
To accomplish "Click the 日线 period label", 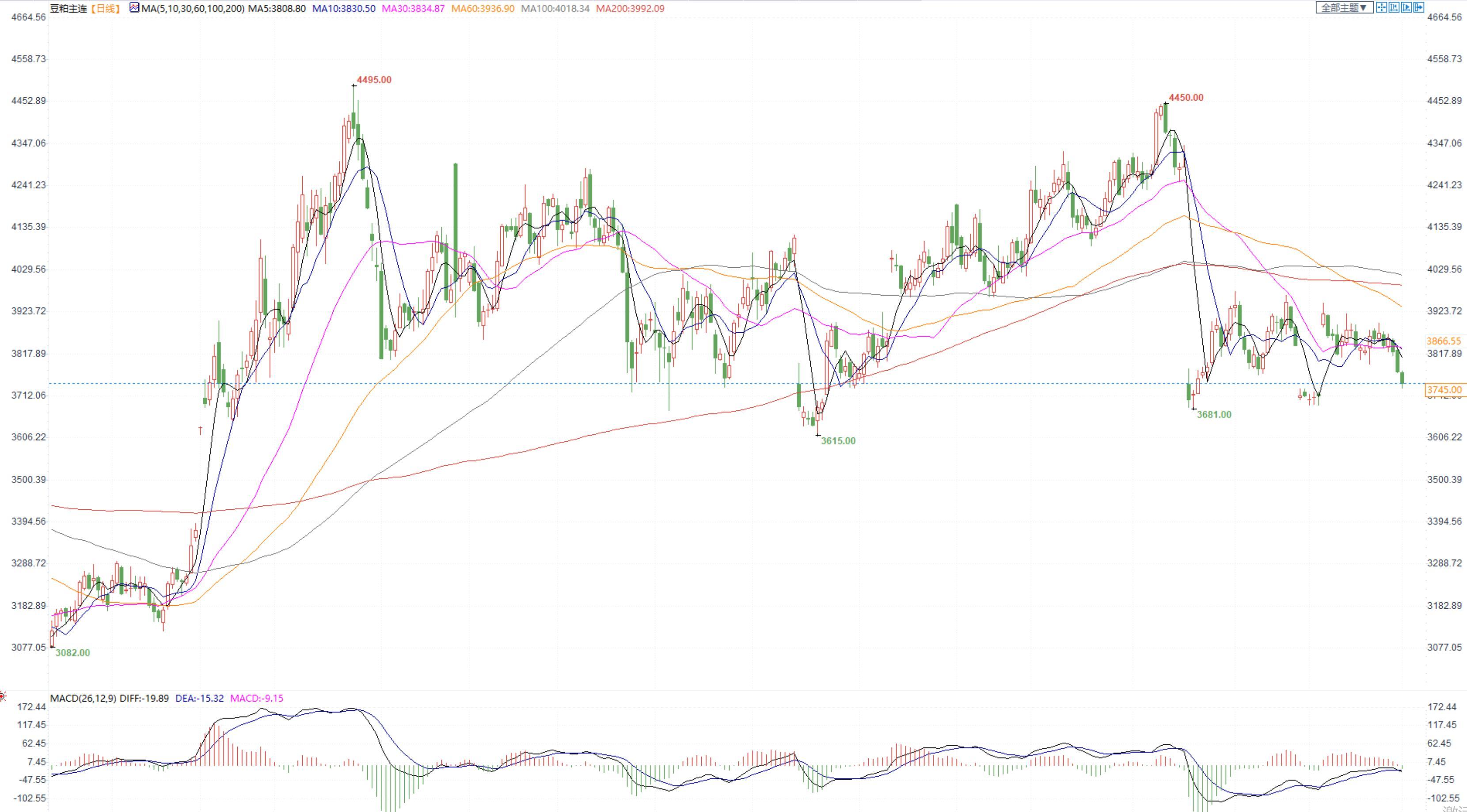I will coord(105,8).
